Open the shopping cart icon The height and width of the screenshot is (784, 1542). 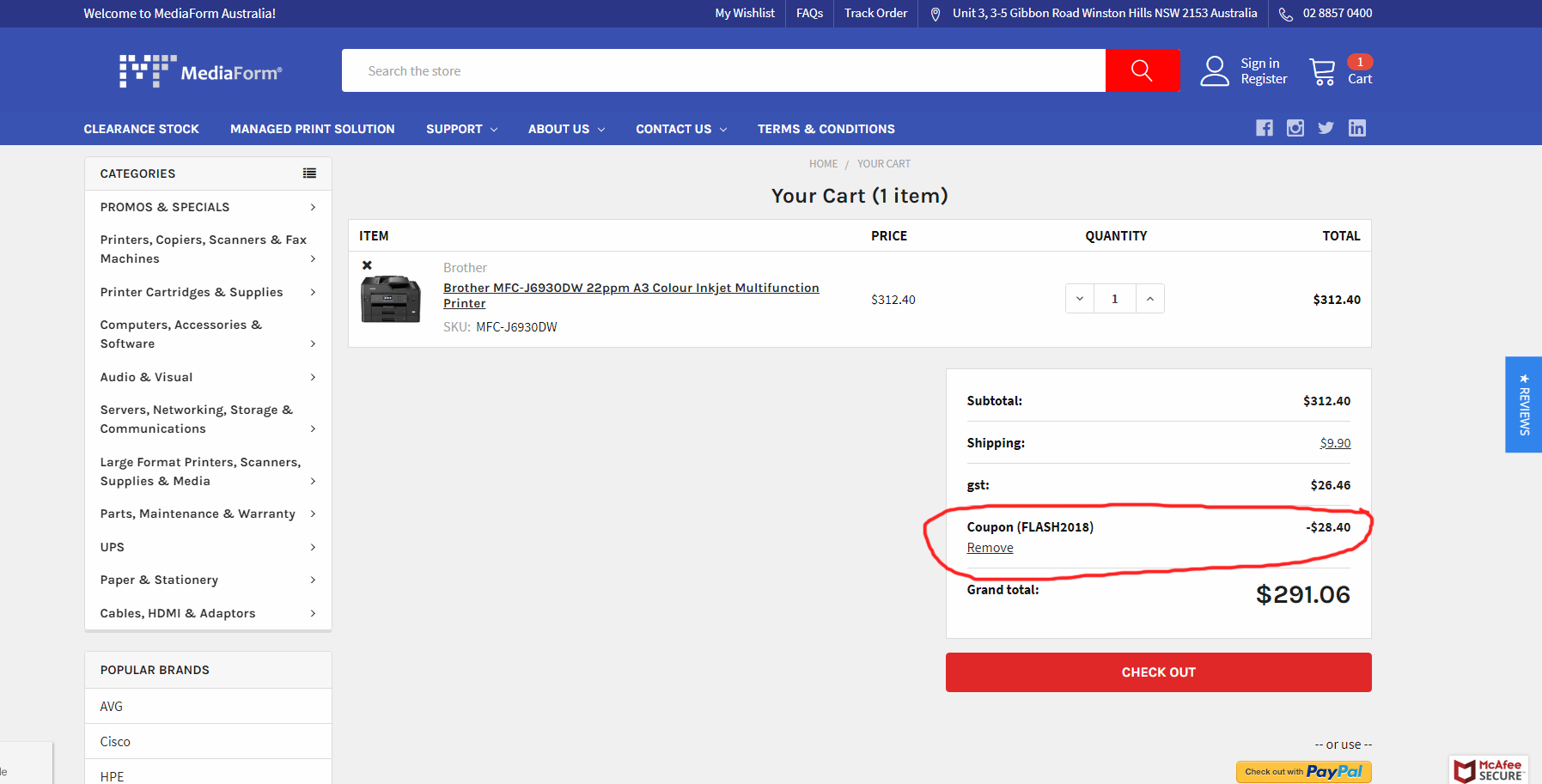(1322, 71)
